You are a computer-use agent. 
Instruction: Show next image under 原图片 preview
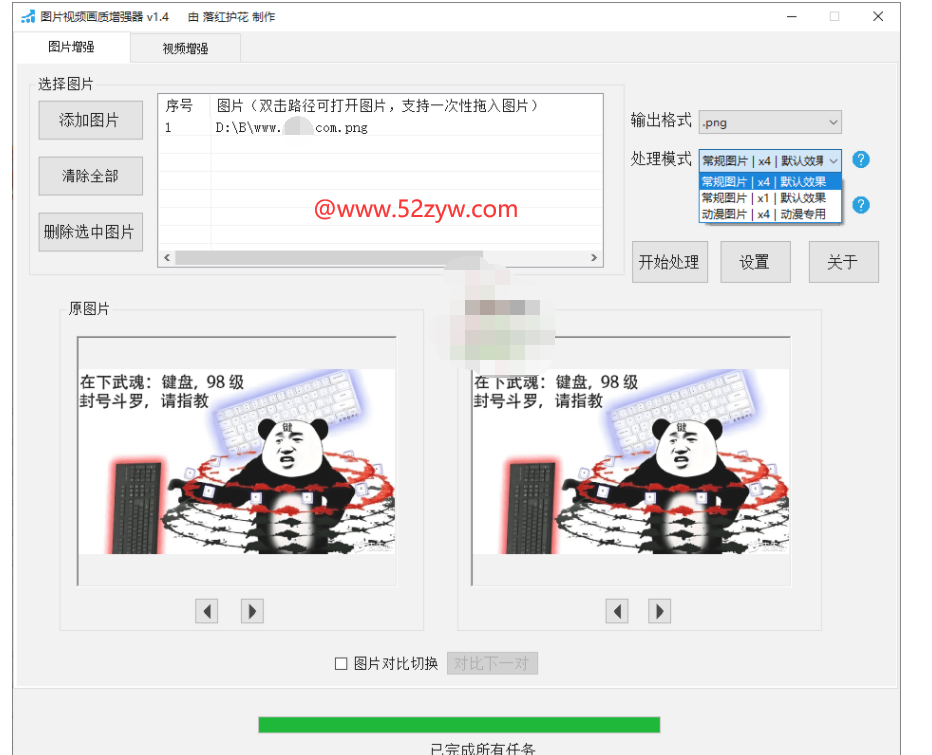pyautogui.click(x=252, y=611)
